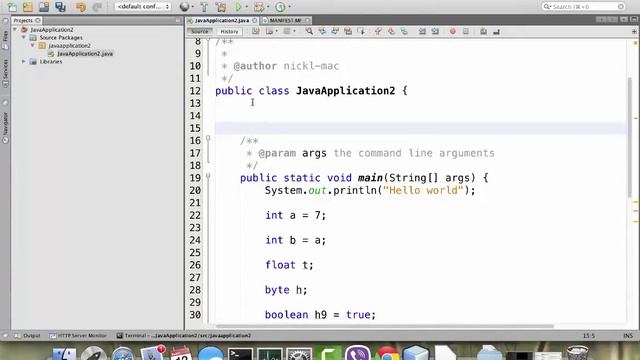640x360 pixels.
Task: Collapse the main method fold at line 19
Action: coord(208,176)
